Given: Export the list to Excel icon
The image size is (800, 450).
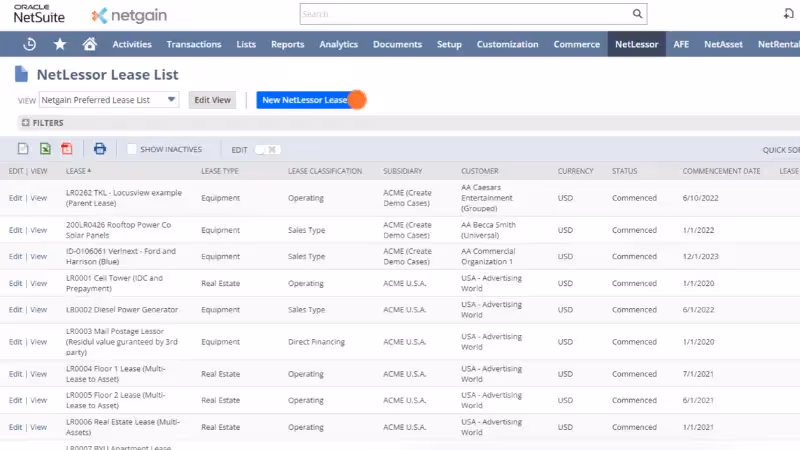Looking at the screenshot, I should [45, 149].
